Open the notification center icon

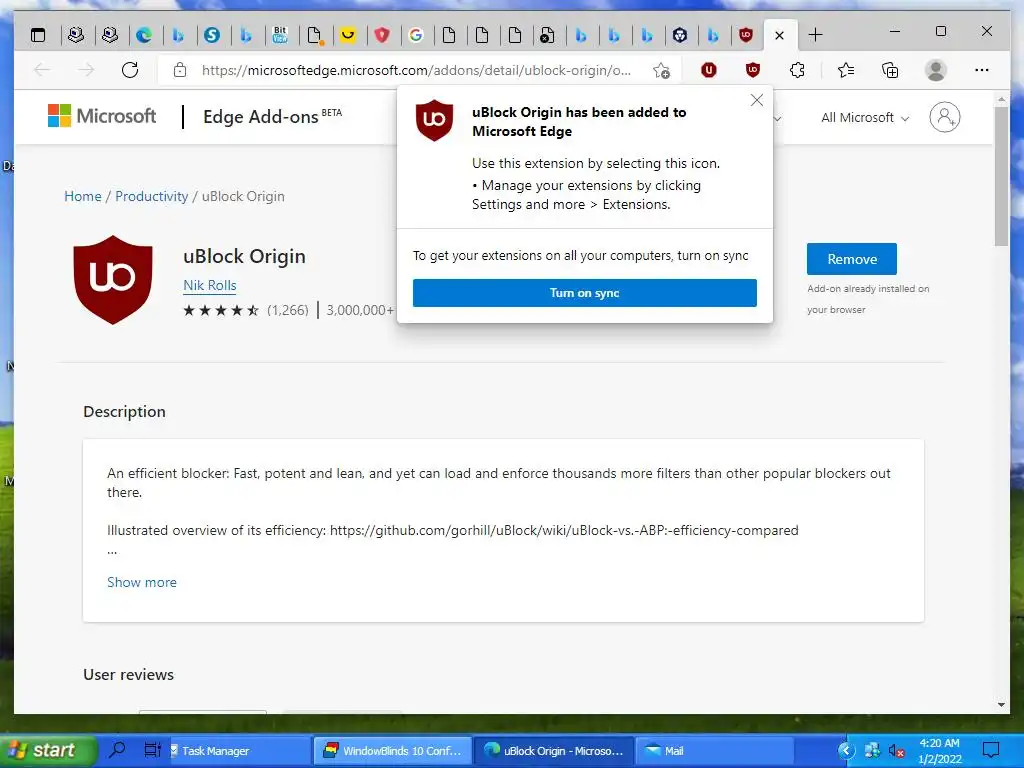(991, 750)
